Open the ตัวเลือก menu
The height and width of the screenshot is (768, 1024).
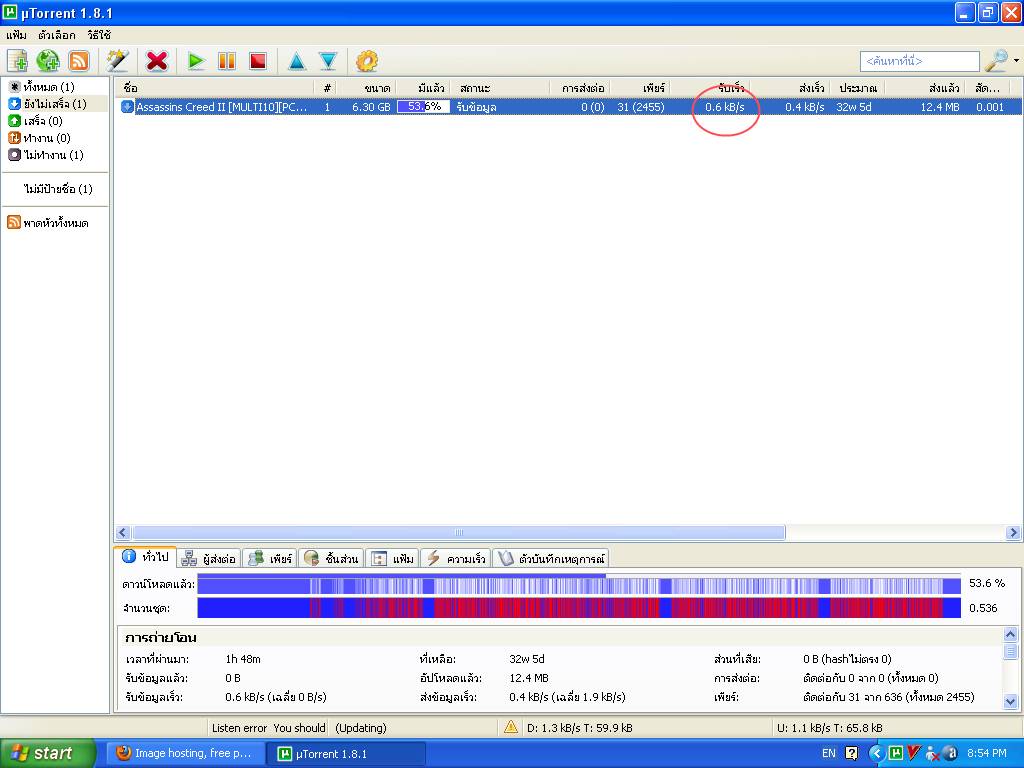(56, 35)
